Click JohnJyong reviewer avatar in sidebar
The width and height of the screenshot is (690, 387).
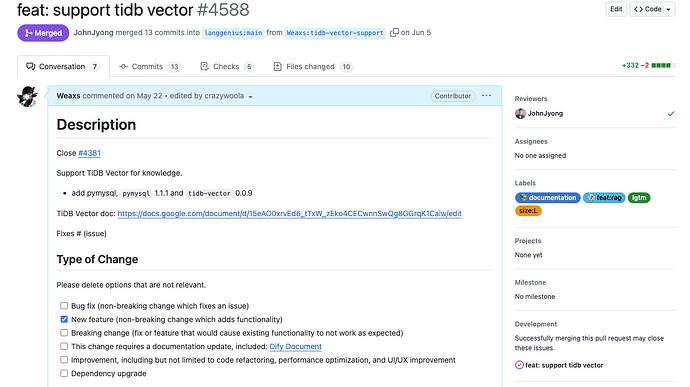[x=520, y=114]
